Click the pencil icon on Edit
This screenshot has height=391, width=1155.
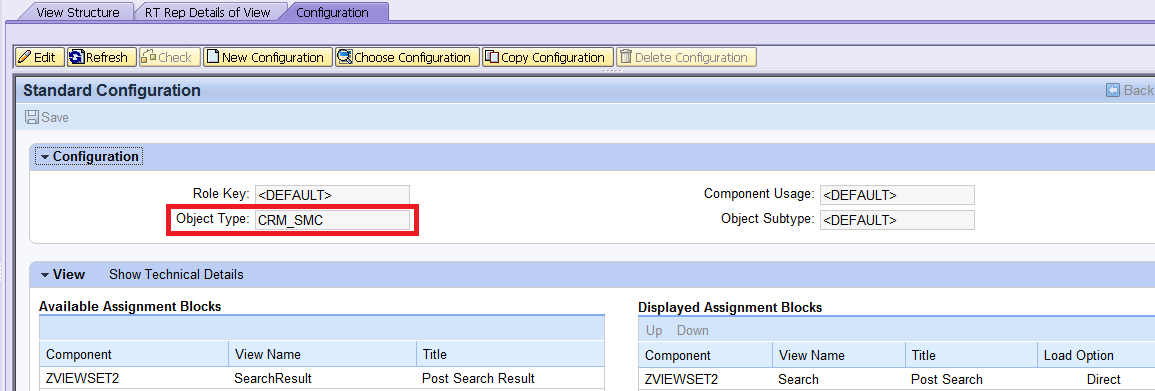click(24, 57)
